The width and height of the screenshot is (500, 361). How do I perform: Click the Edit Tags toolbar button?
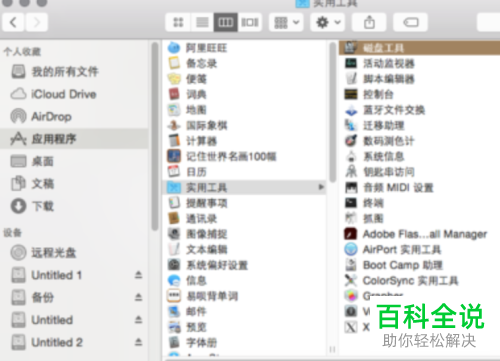tap(411, 22)
